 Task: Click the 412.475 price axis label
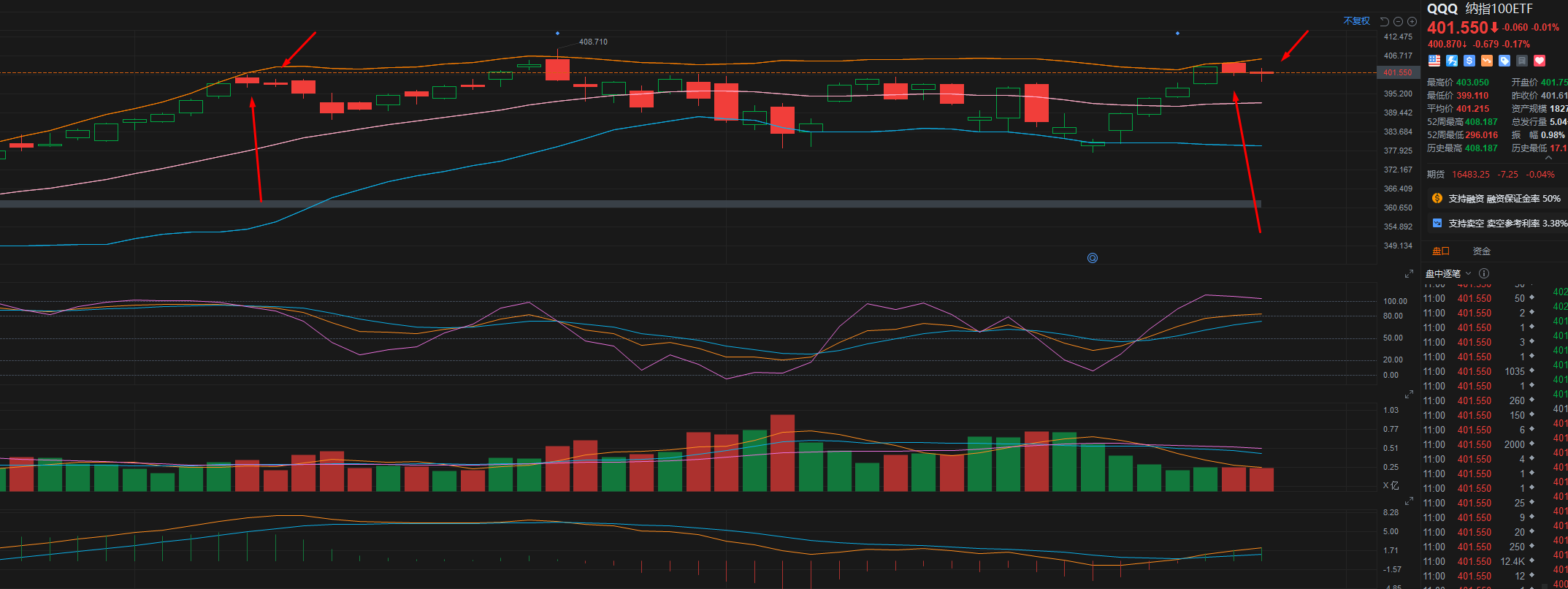click(1398, 37)
